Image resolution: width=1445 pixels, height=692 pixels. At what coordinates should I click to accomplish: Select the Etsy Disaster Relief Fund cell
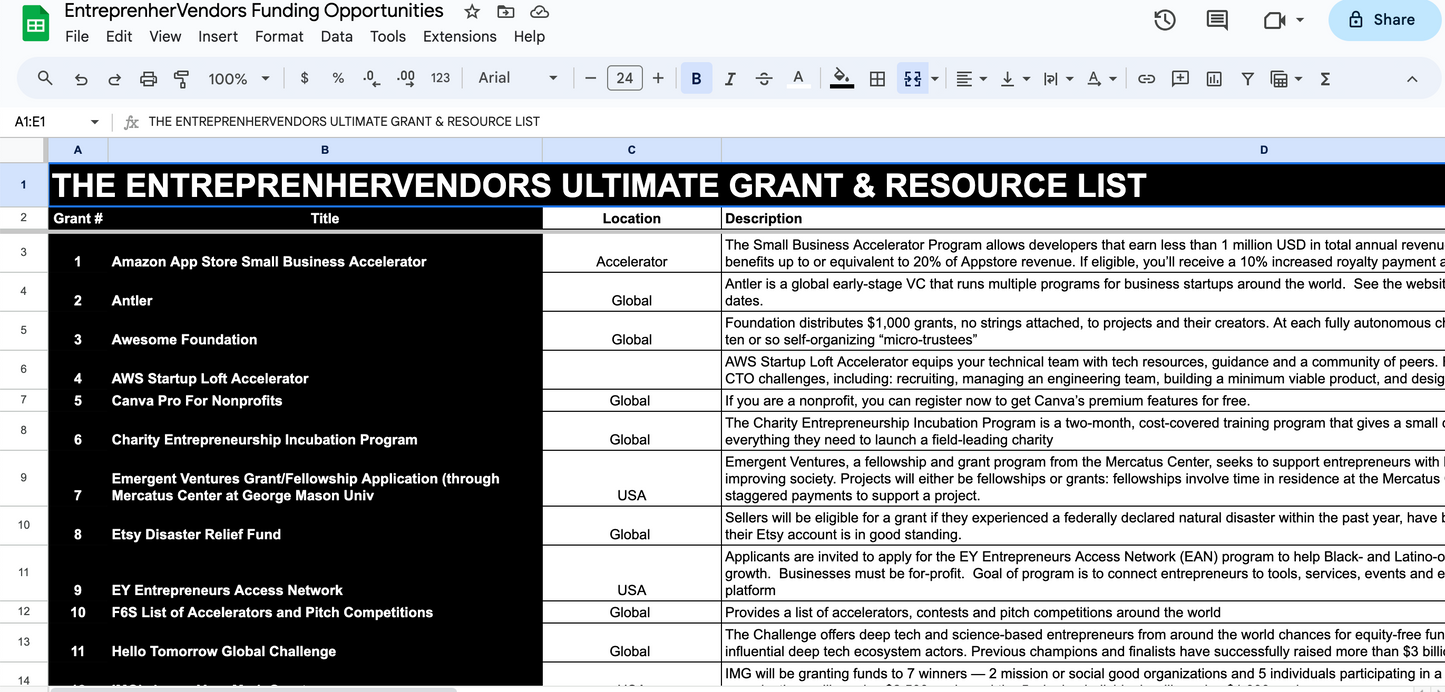coord(325,526)
